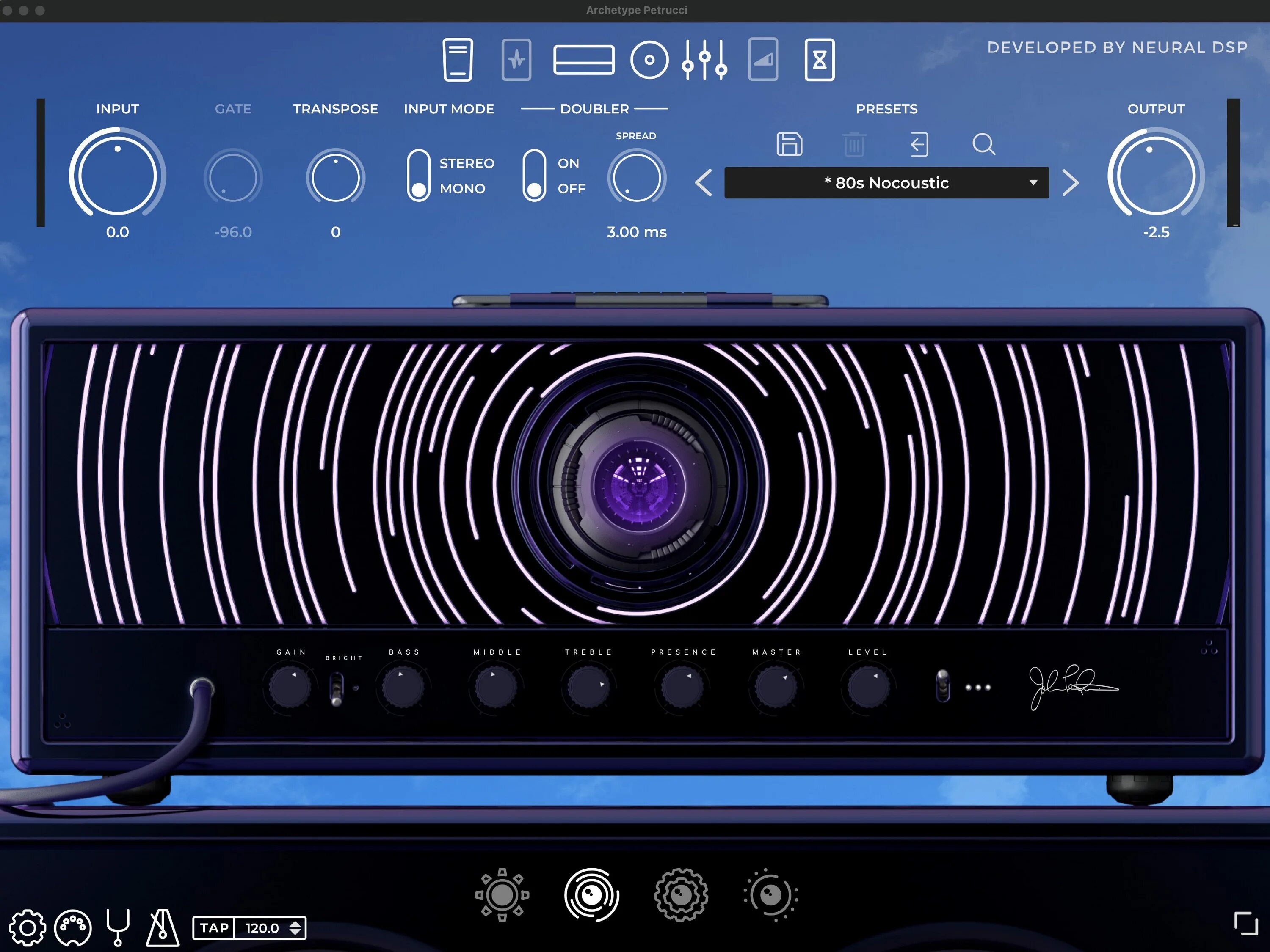Toggle the Doubler on/off switch
Screen dimensions: 1270x952
[x=534, y=175]
